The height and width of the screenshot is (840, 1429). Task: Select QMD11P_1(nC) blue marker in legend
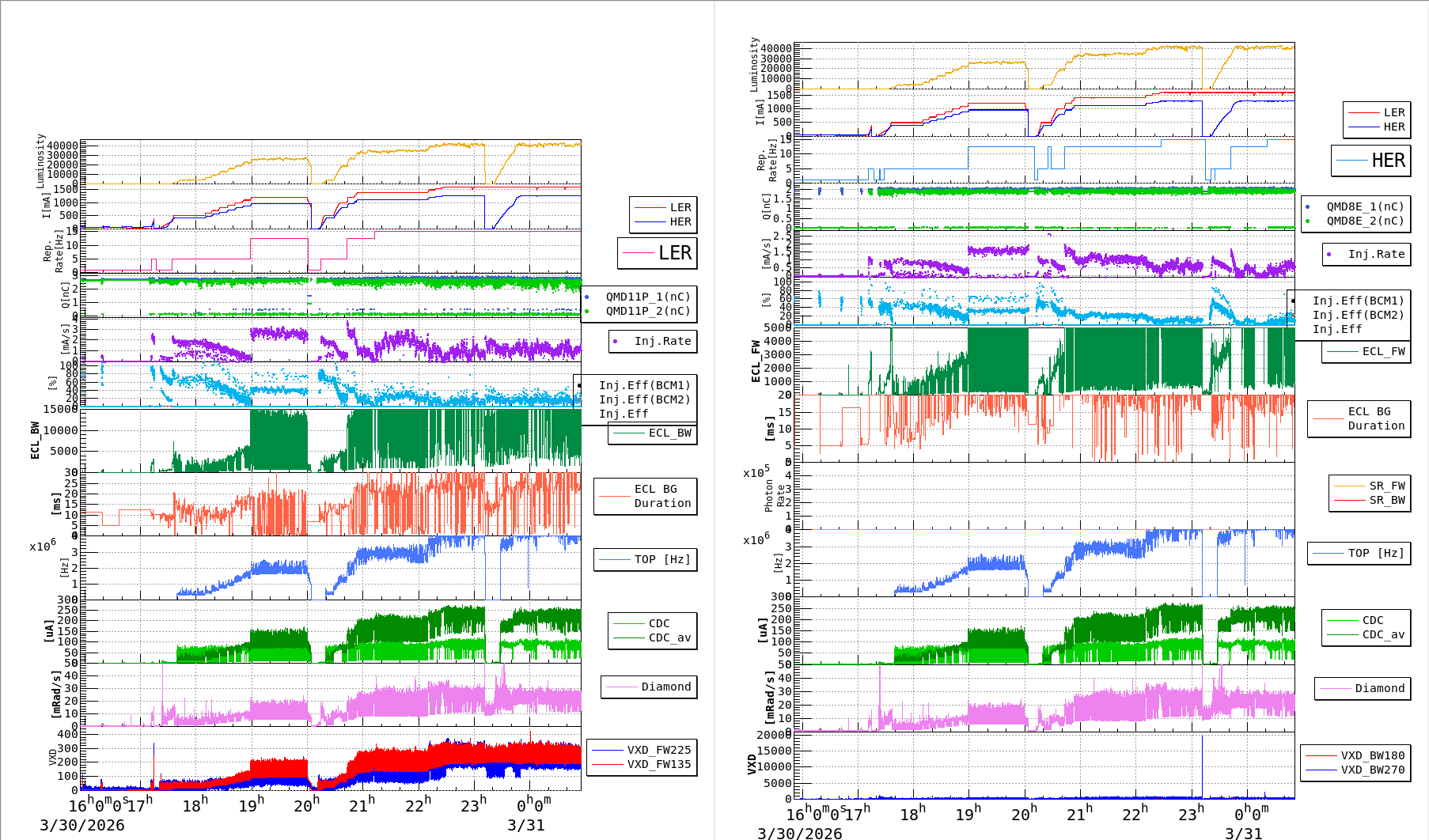click(586, 297)
